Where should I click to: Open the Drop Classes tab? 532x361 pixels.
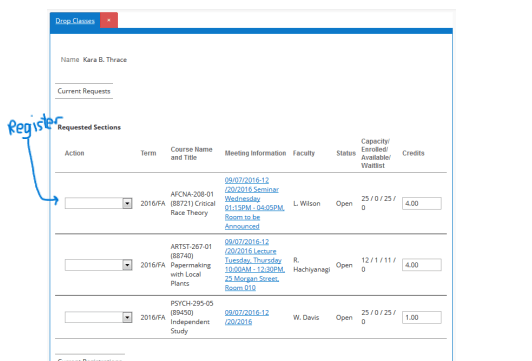75,21
